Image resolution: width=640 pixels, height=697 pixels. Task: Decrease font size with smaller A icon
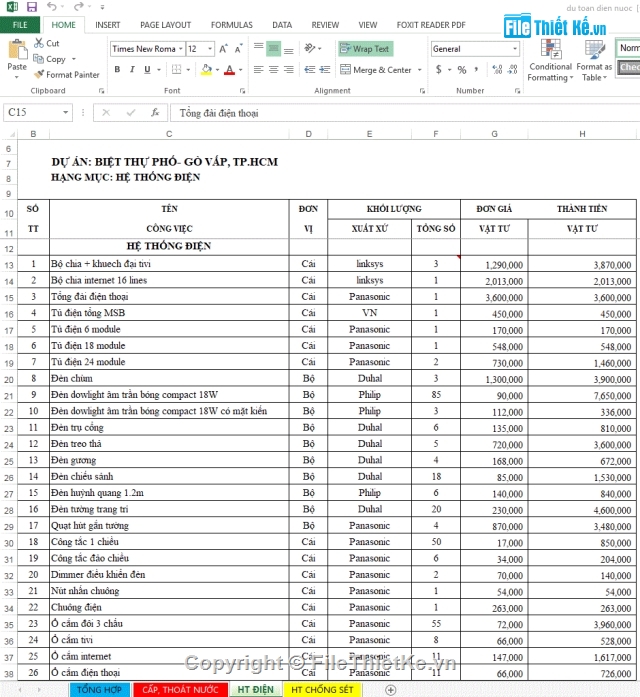click(239, 49)
